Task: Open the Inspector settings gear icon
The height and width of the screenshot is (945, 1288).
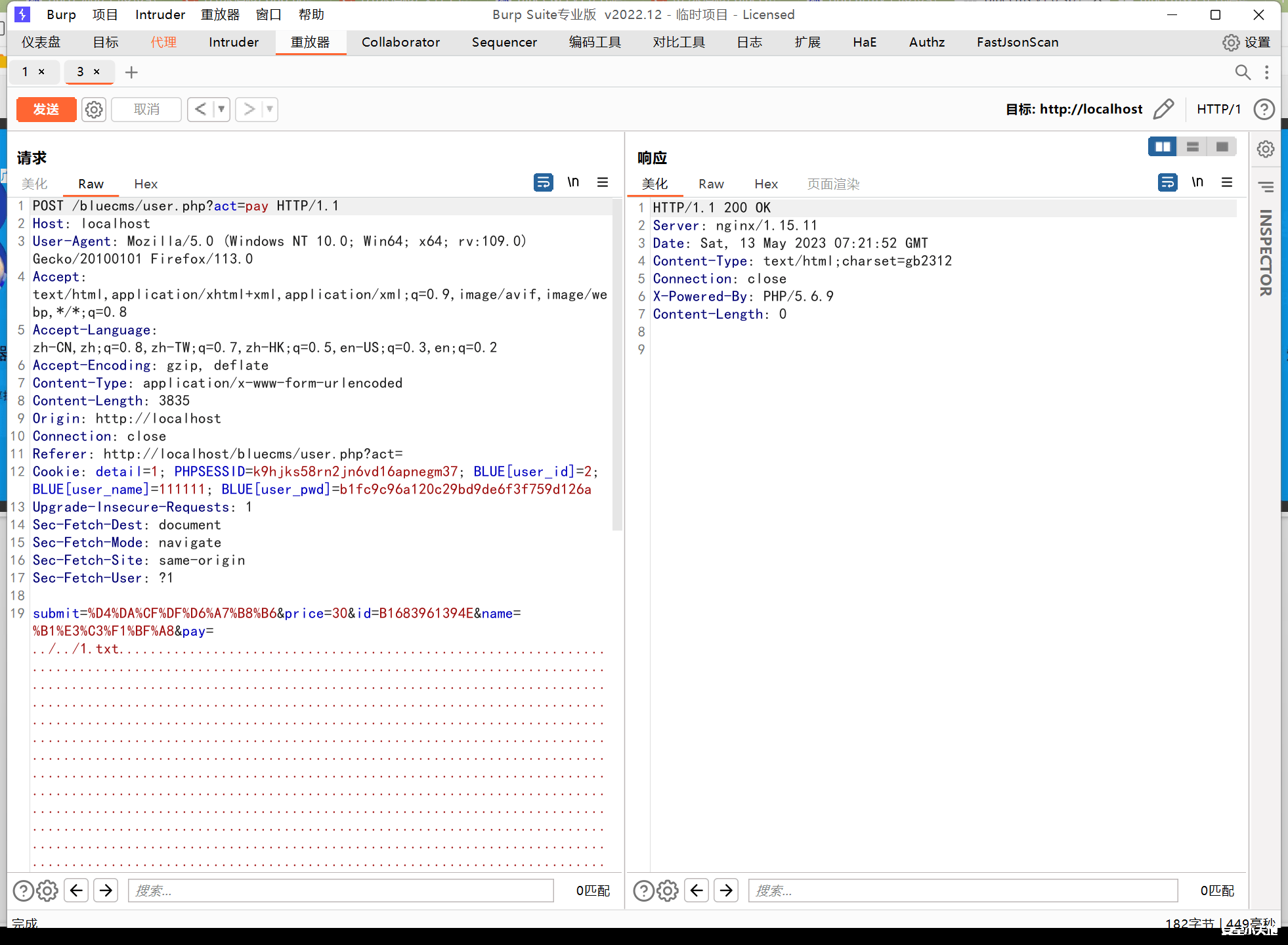Action: pos(1266,149)
